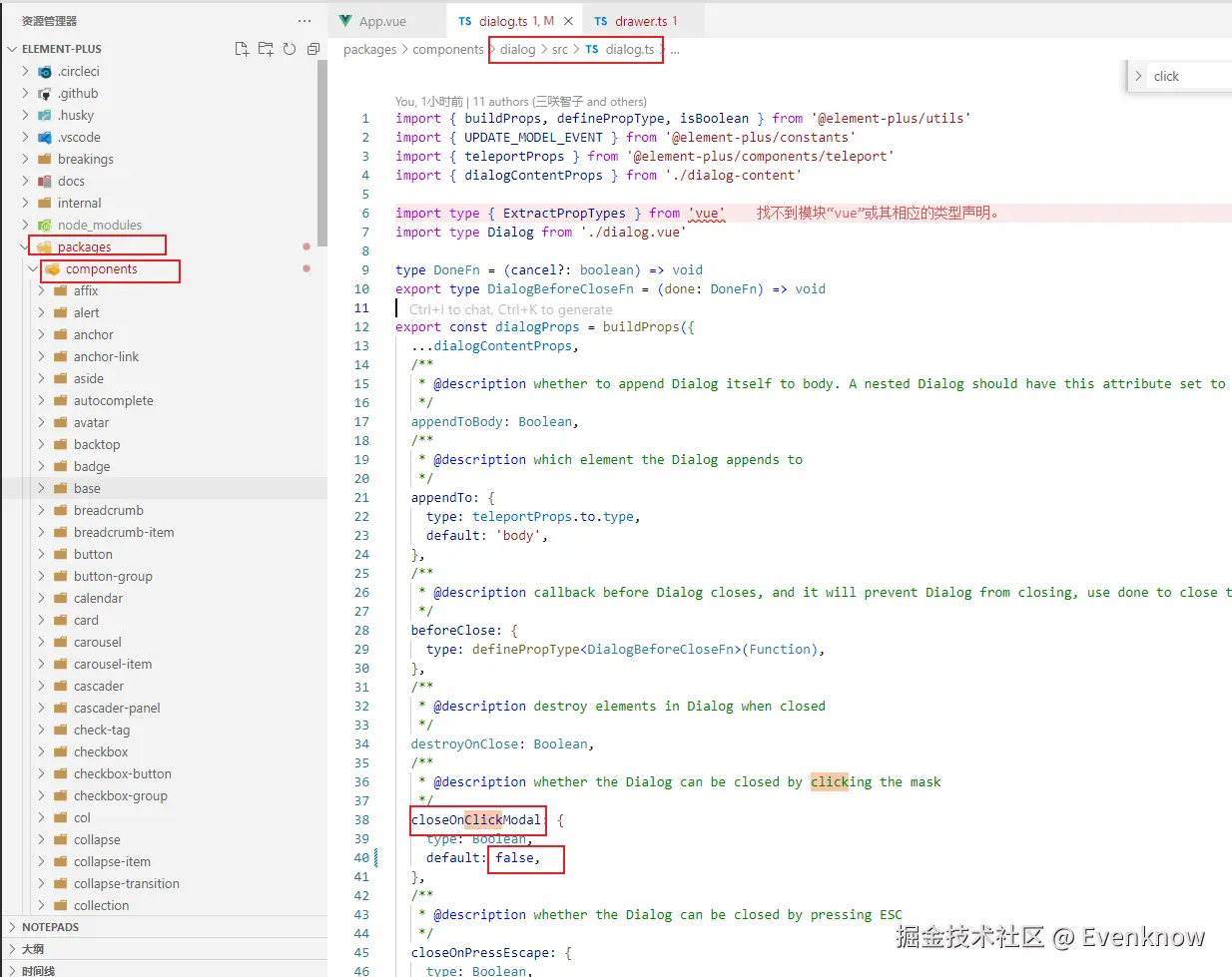Screen dimensions: 1232x977
Task: Expand the NOTEPADS section
Action: pyautogui.click(x=164, y=927)
